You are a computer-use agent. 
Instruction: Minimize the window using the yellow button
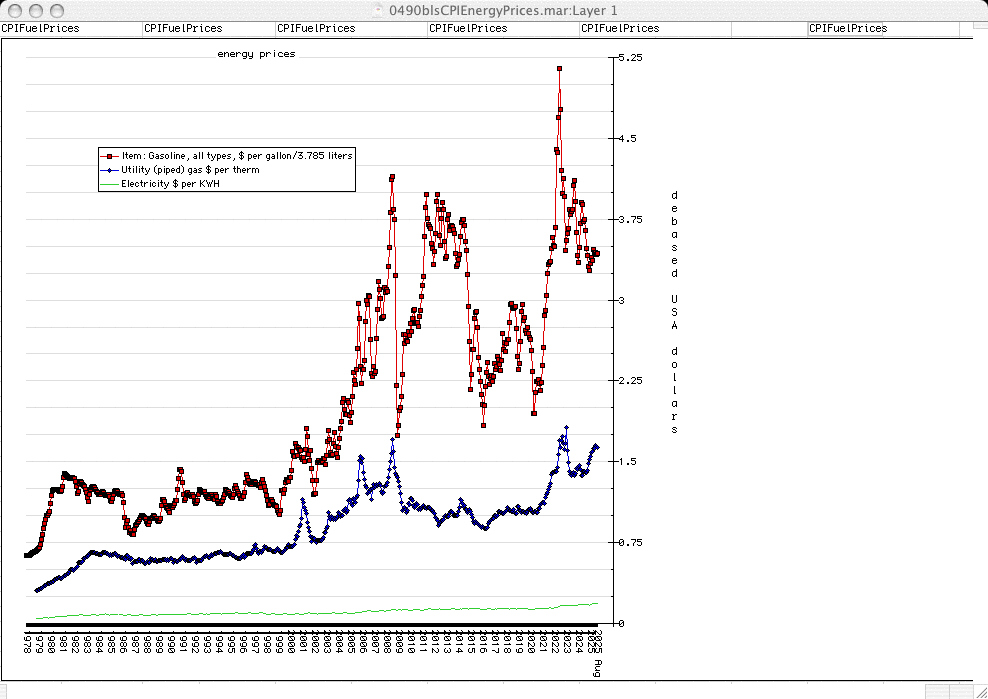[x=33, y=9]
